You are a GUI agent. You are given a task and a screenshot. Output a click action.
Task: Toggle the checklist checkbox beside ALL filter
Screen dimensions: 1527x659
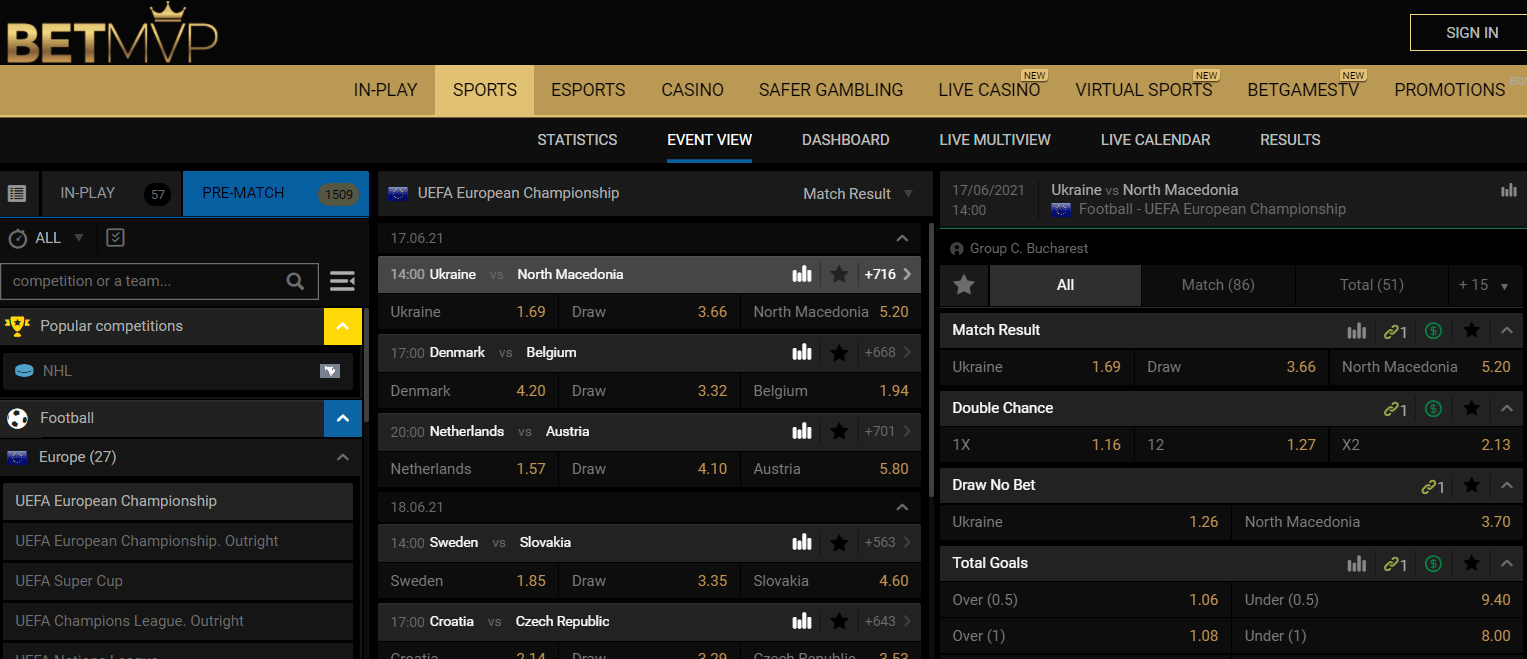coord(115,238)
